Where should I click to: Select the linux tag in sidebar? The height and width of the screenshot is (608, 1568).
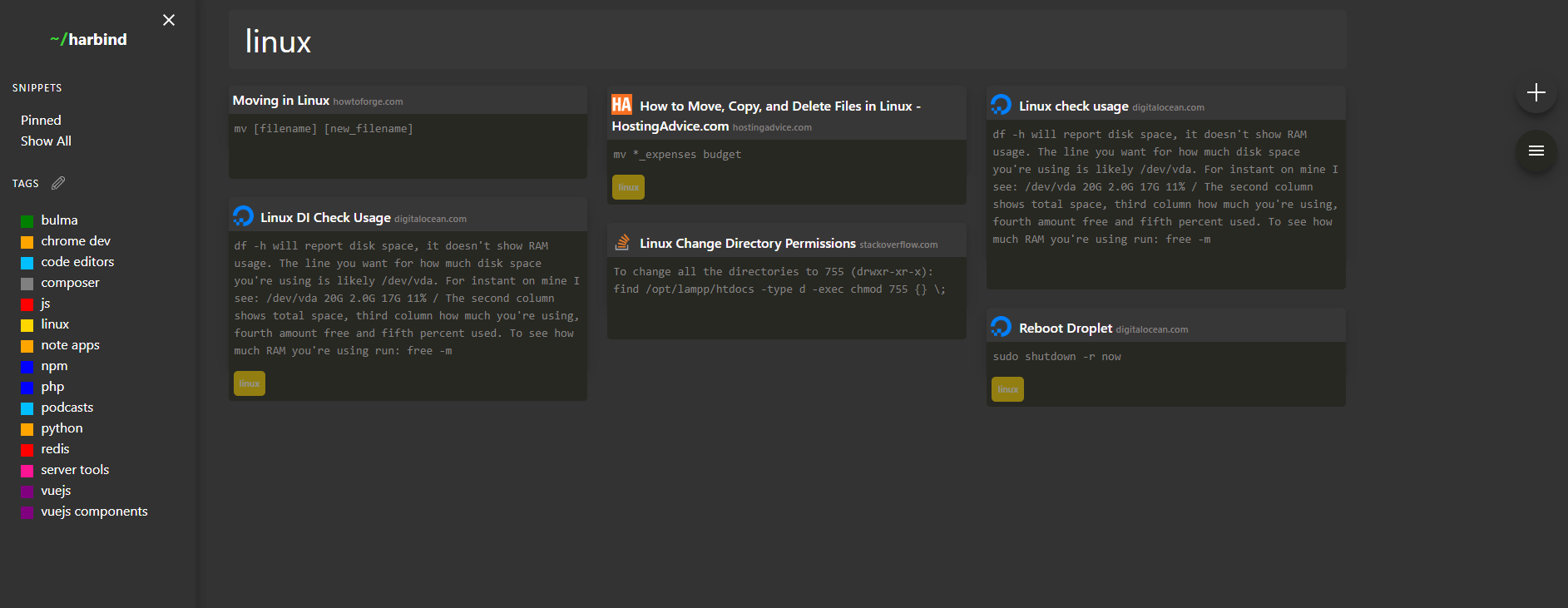[55, 324]
